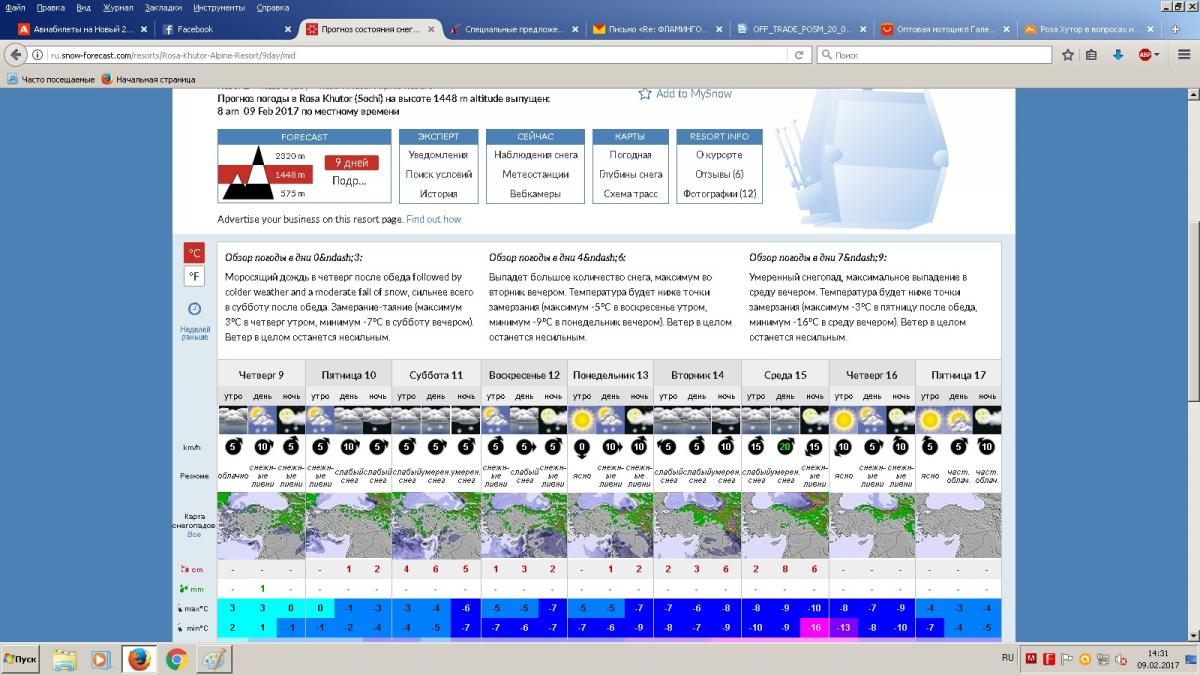This screenshot has width=1200, height=675.
Task: Open 'О курорте' resort info link
Action: click(719, 155)
